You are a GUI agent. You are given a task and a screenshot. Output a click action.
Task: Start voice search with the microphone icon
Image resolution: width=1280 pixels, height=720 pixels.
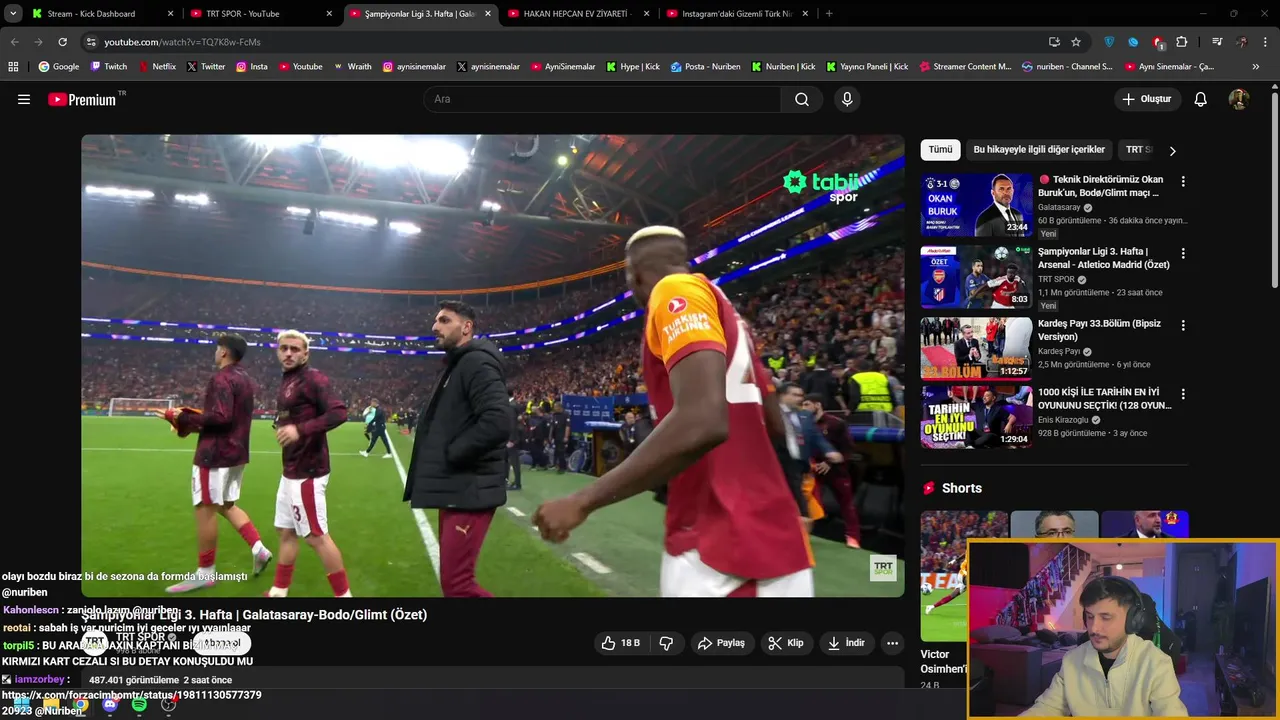click(x=847, y=99)
